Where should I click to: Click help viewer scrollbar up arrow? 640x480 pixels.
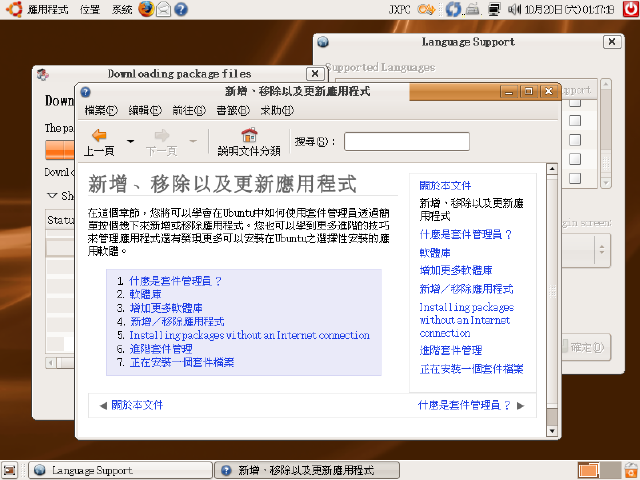[552, 168]
